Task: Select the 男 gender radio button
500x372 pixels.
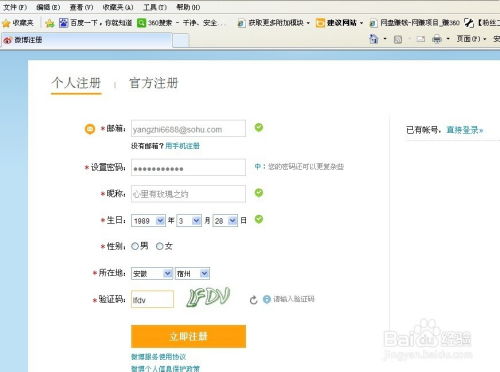Action: [x=135, y=246]
